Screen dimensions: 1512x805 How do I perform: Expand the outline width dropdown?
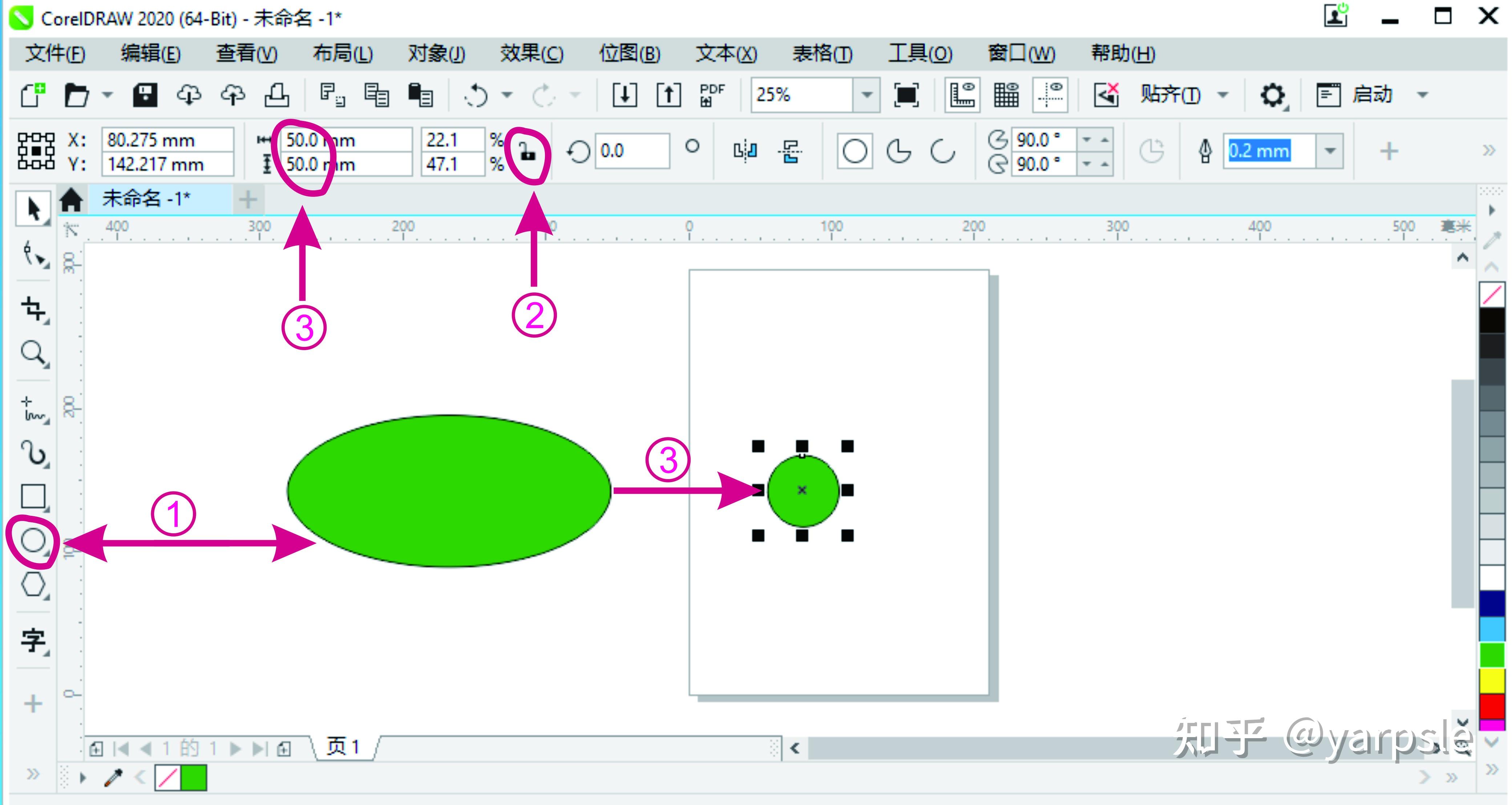1330,151
